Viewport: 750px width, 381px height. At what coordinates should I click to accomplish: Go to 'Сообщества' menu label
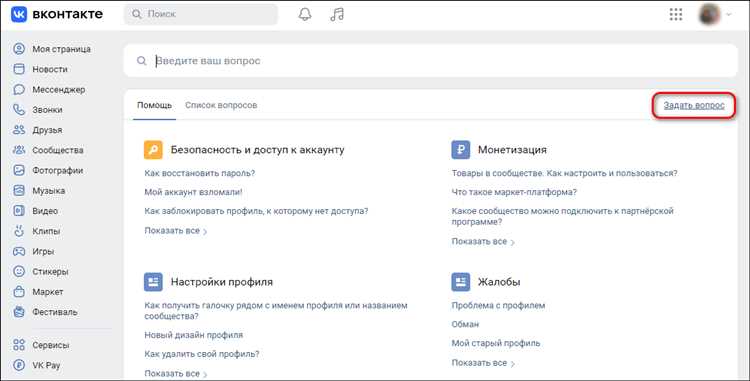pos(58,150)
